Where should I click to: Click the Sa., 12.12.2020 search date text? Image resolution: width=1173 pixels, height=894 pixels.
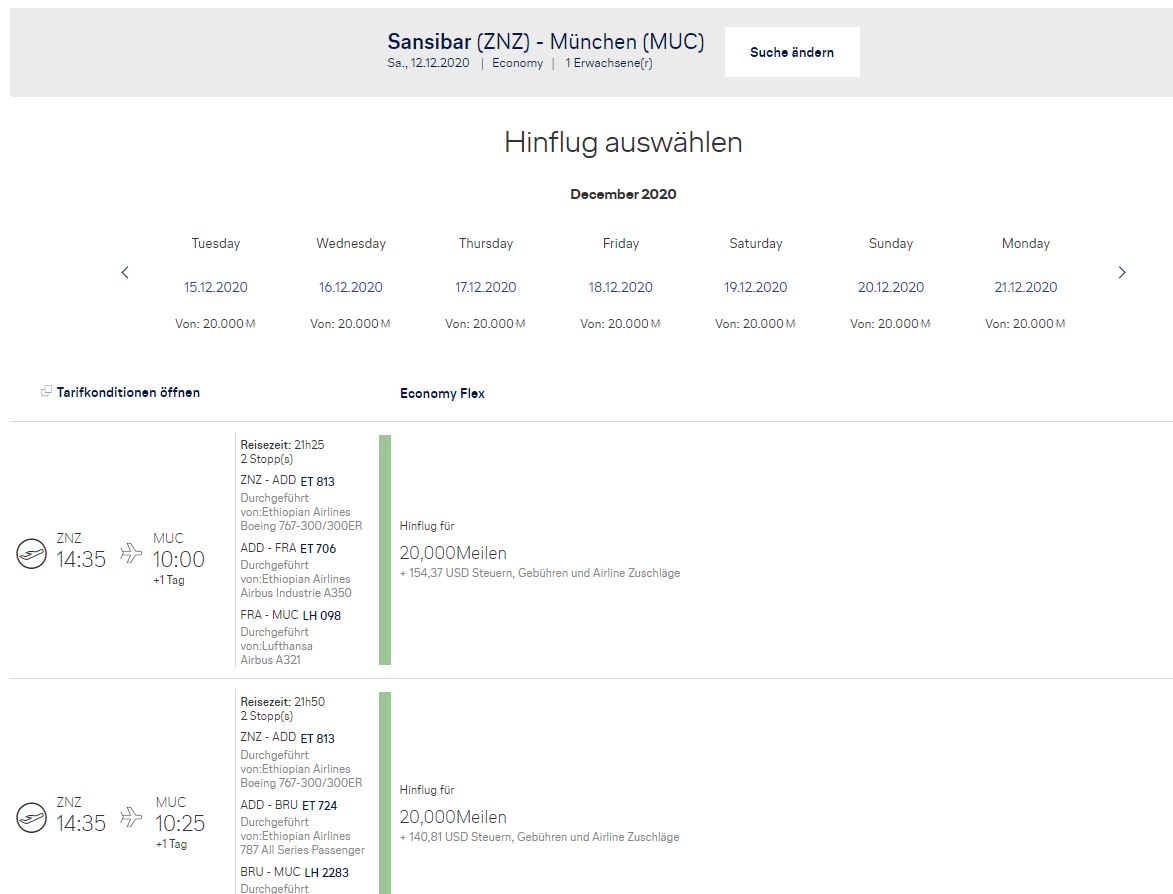(428, 63)
